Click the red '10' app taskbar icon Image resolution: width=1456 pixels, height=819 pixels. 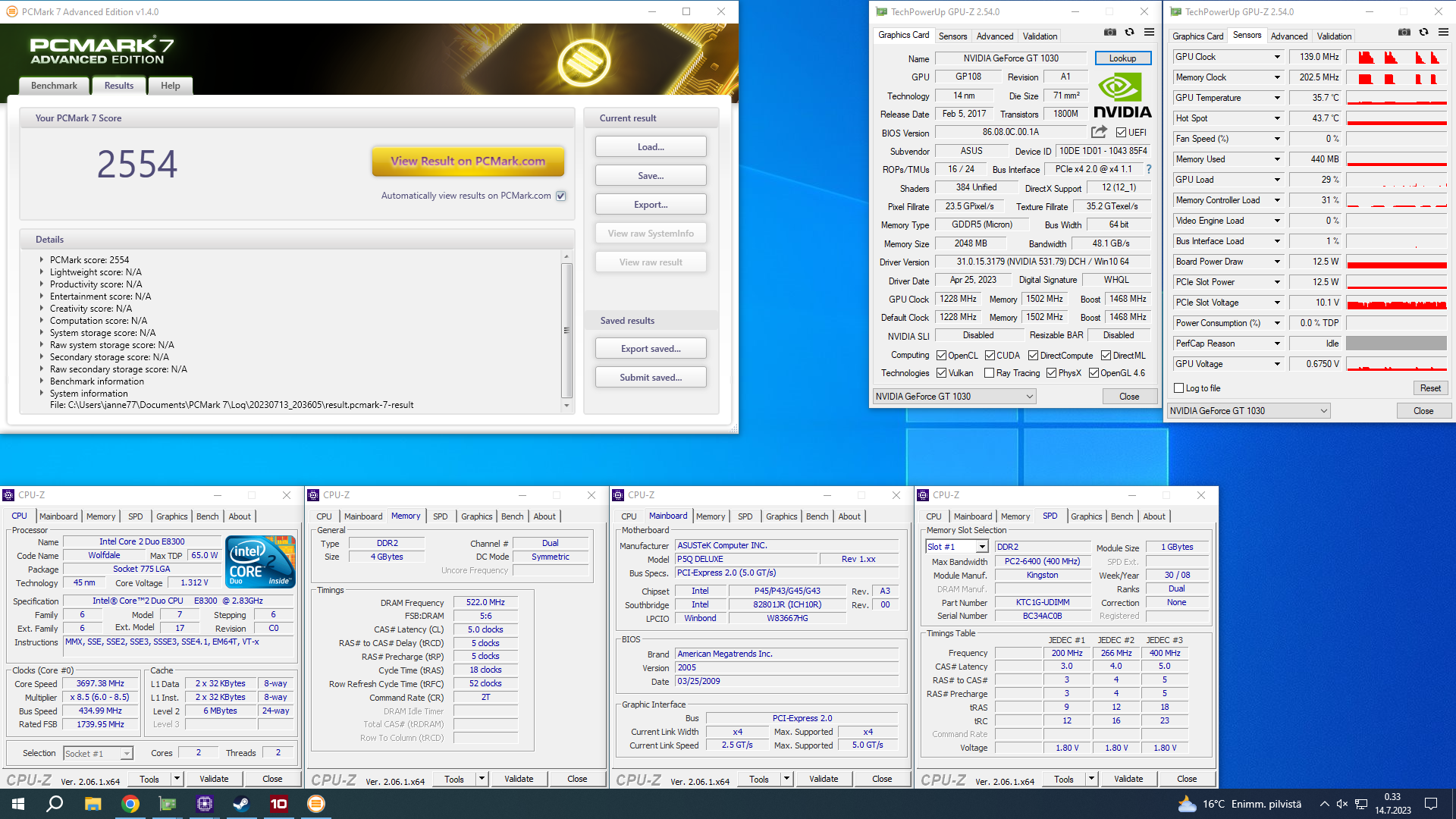click(x=279, y=803)
